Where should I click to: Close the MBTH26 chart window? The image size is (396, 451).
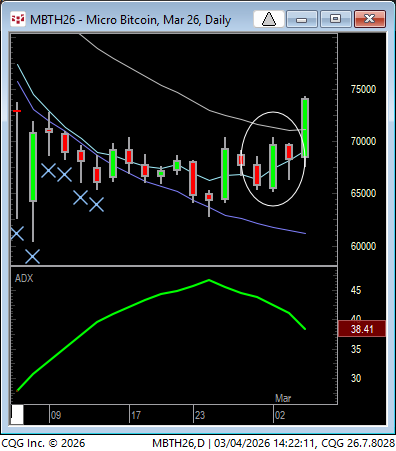[x=370, y=19]
